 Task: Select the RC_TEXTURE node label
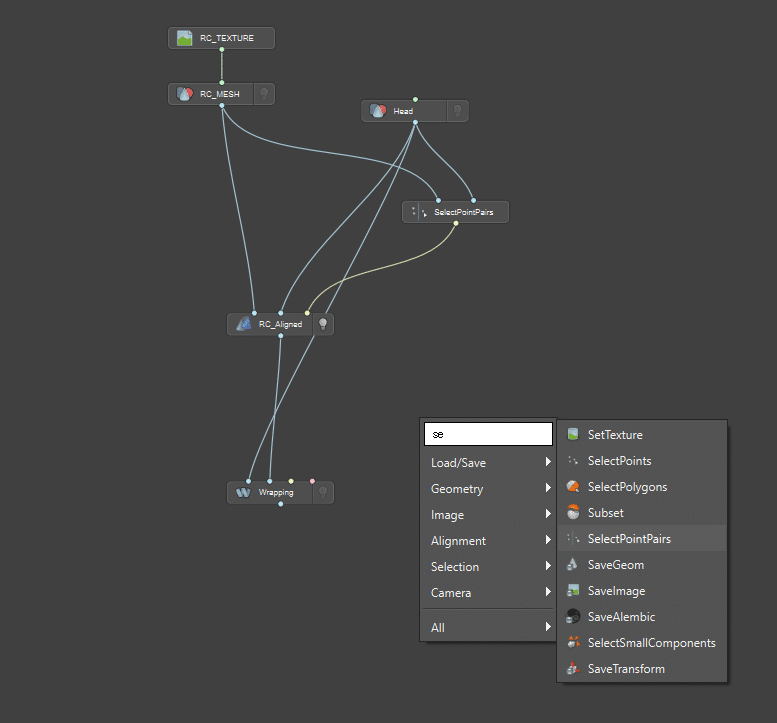(x=226, y=38)
